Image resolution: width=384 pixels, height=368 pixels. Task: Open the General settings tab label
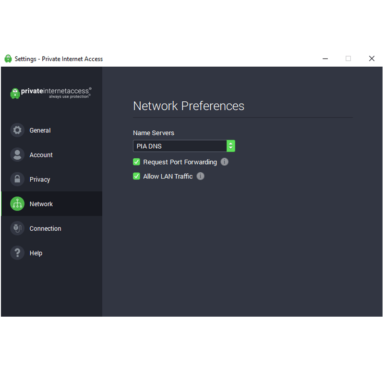(x=40, y=130)
